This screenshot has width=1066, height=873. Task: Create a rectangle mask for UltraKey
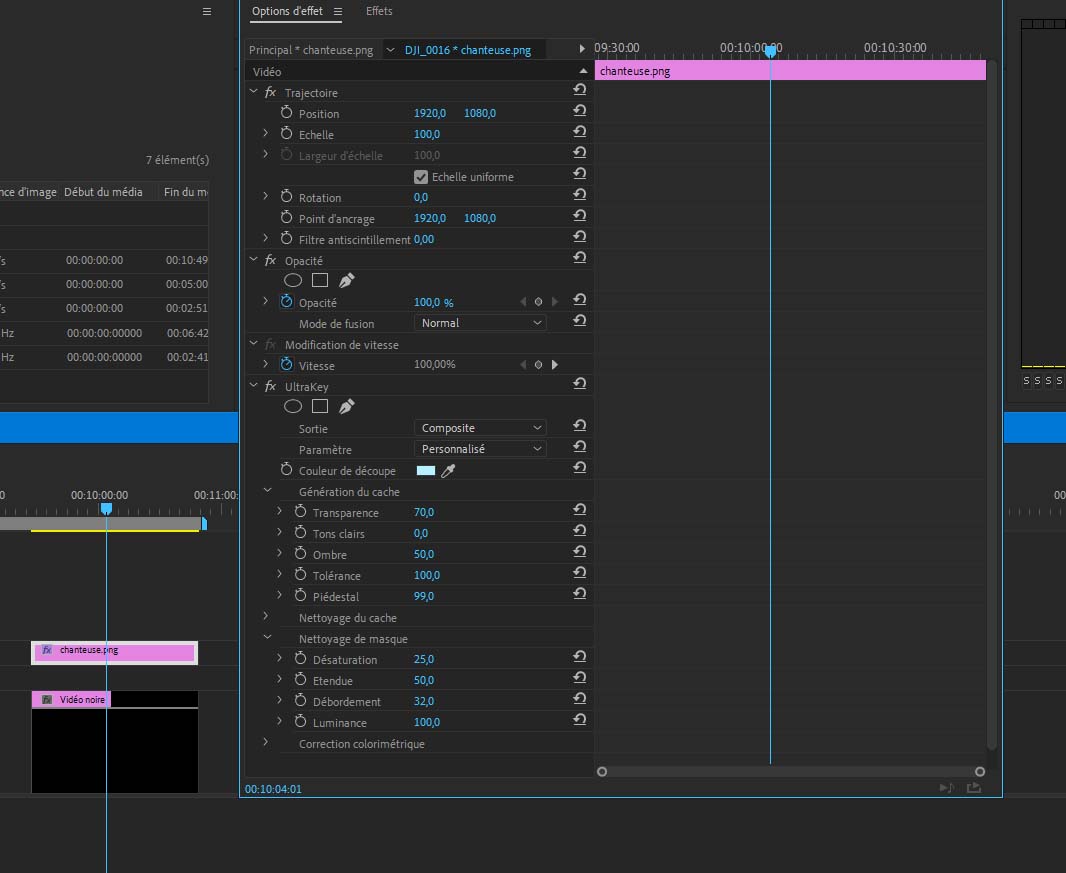click(320, 407)
